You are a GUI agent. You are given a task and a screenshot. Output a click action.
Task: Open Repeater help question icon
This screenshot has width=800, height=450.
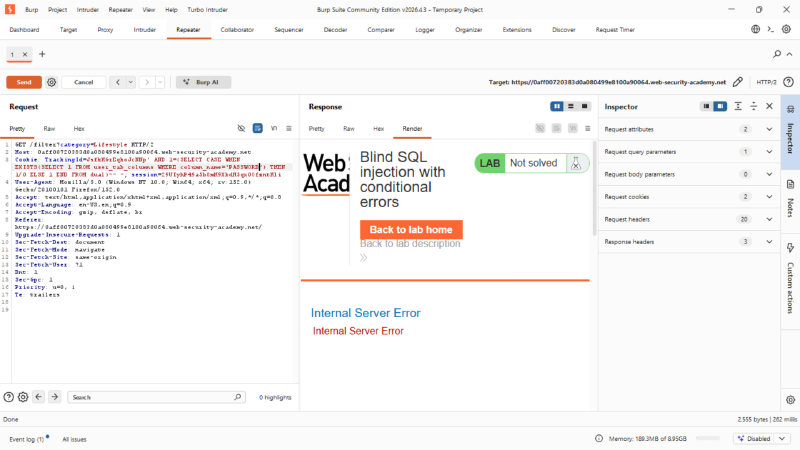[788, 82]
